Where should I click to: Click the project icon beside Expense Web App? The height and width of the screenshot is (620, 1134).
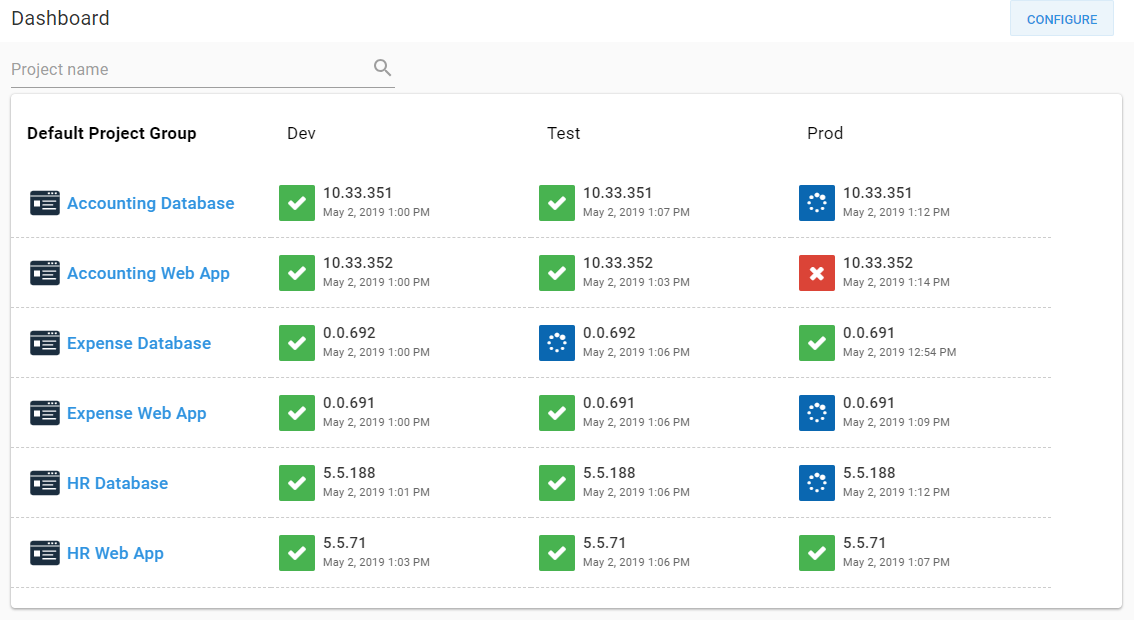[45, 412]
